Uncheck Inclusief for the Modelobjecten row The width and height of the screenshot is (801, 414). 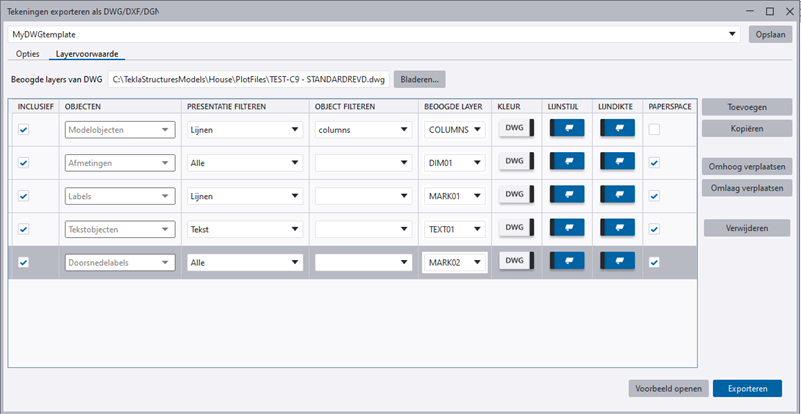24,129
